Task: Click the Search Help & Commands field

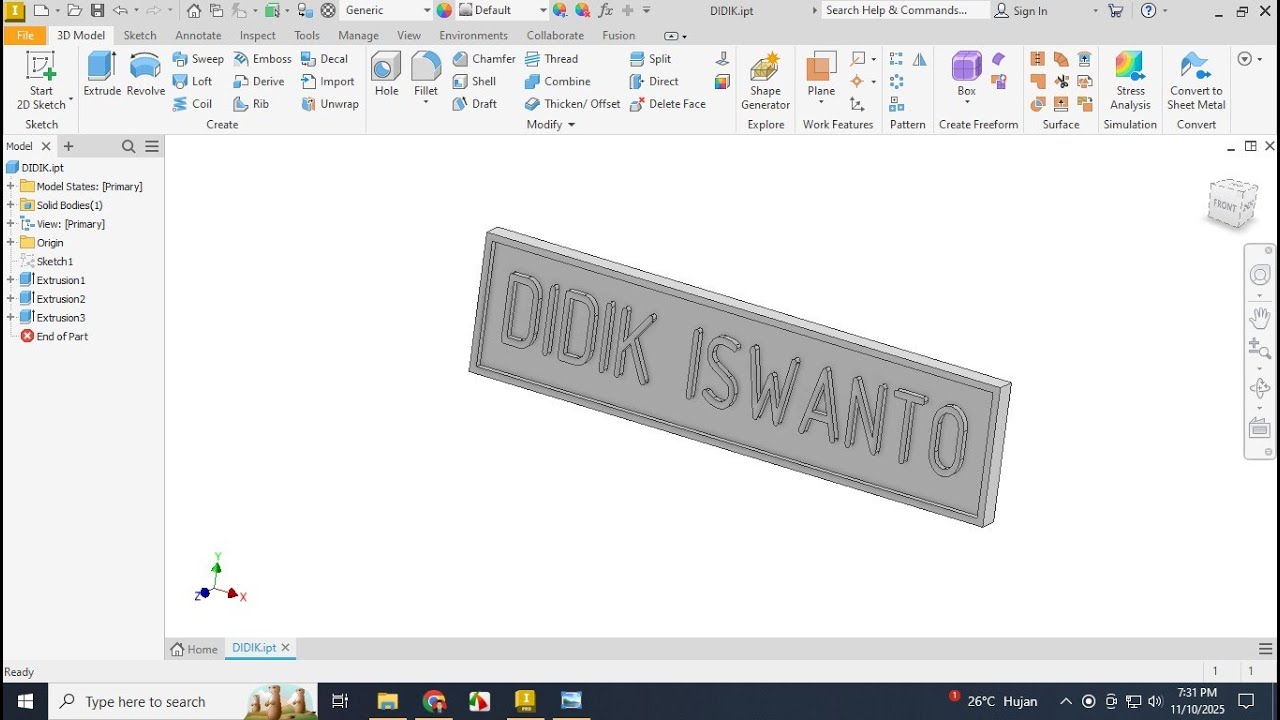Action: pos(906,10)
